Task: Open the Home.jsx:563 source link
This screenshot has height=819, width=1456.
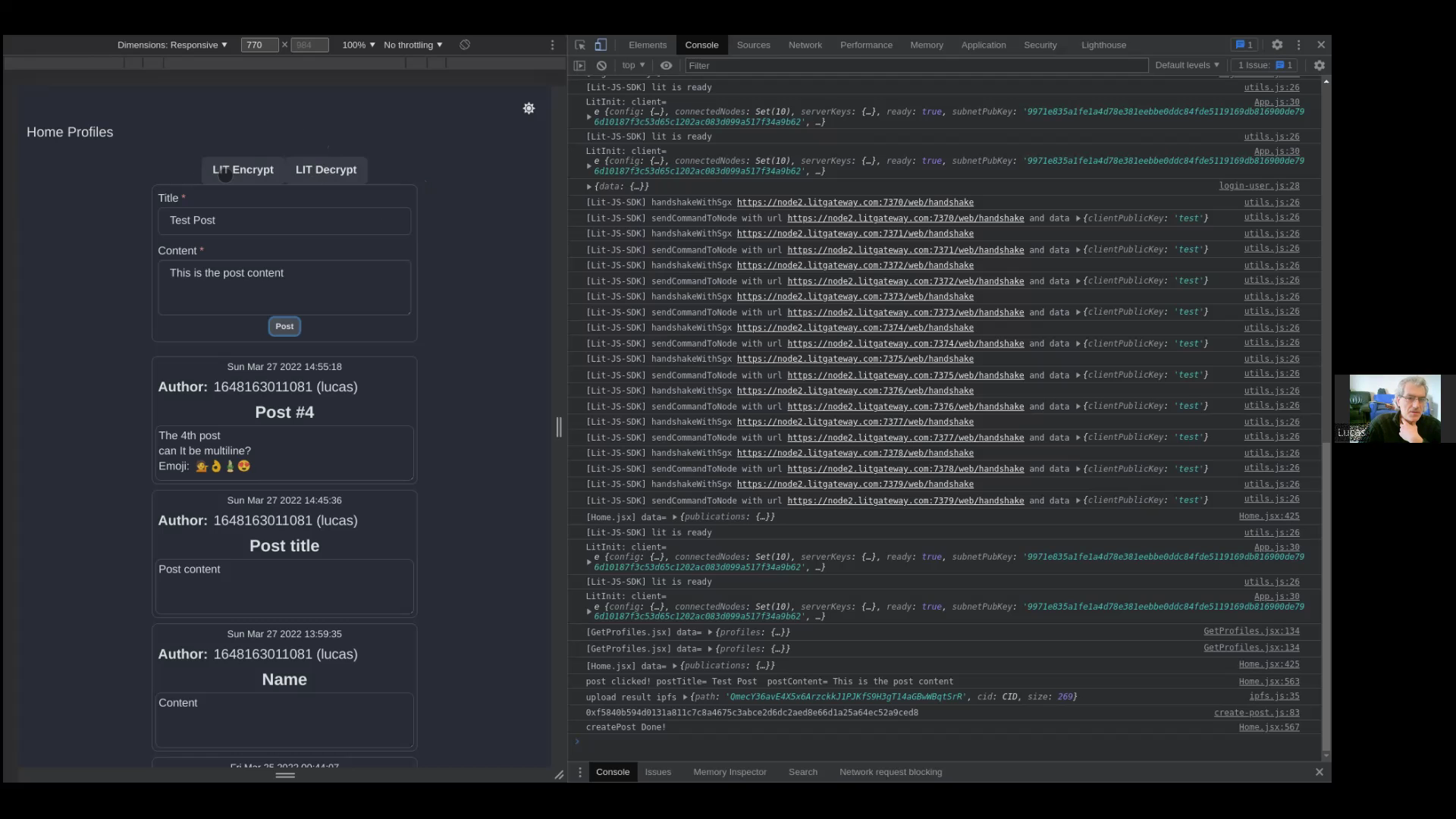Action: 1269,682
